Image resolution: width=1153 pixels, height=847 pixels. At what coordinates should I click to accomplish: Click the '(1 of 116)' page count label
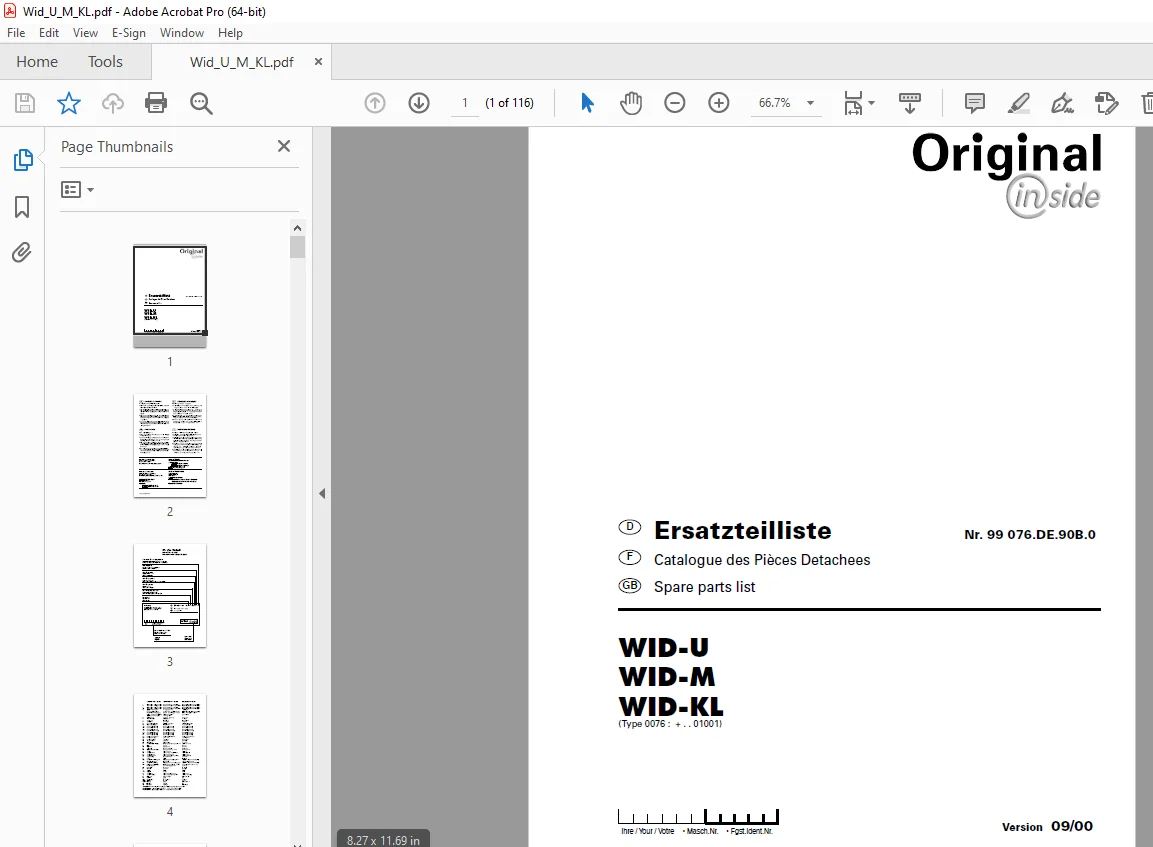tap(510, 103)
